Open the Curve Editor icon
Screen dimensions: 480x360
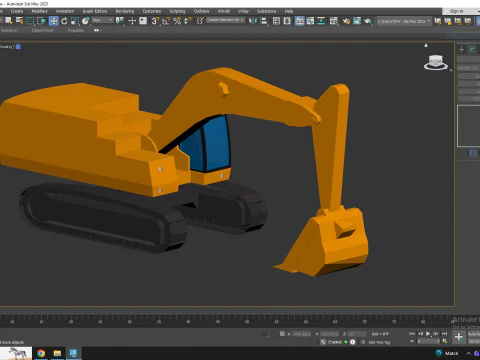point(310,21)
